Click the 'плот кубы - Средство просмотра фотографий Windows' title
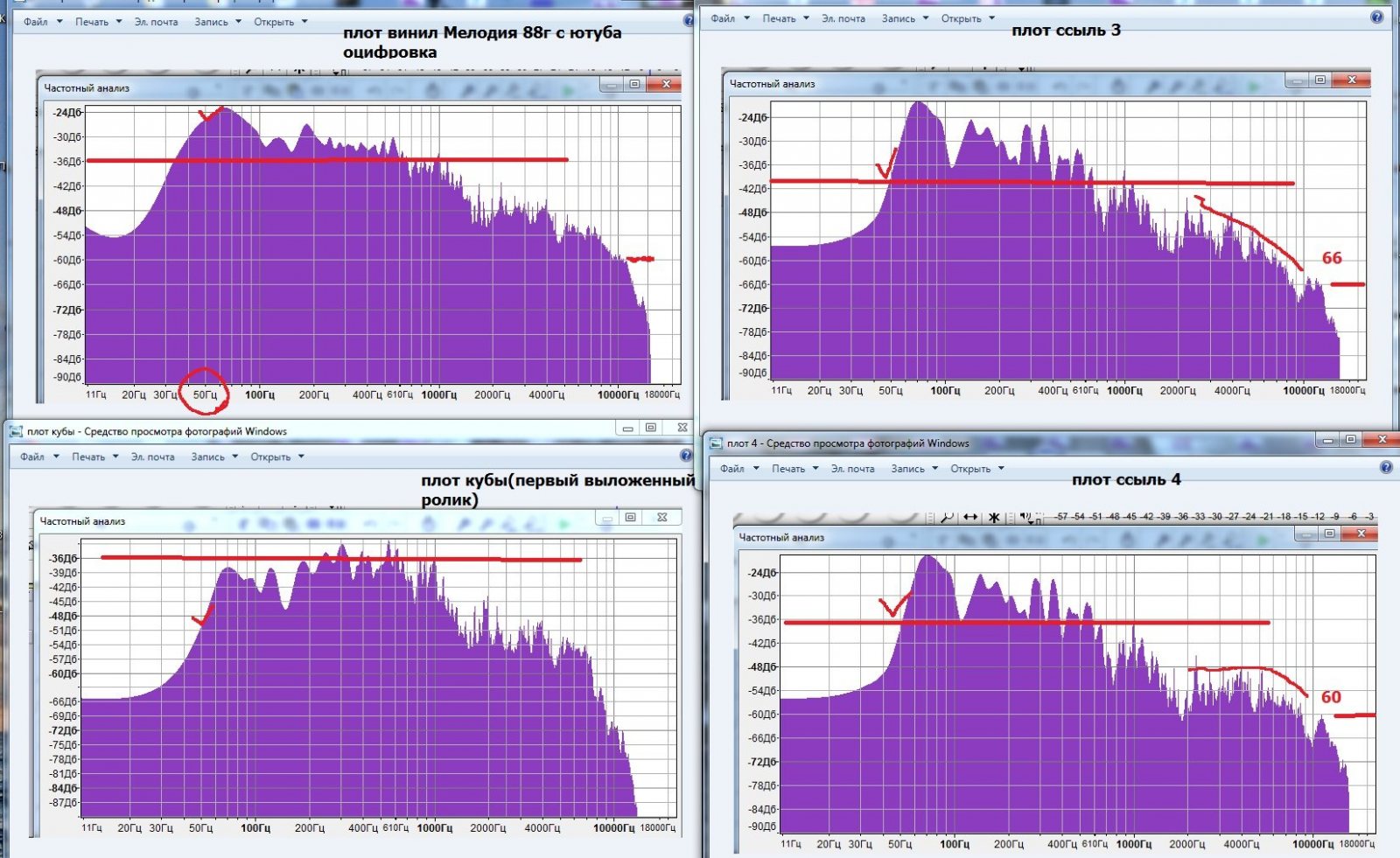 (157, 431)
